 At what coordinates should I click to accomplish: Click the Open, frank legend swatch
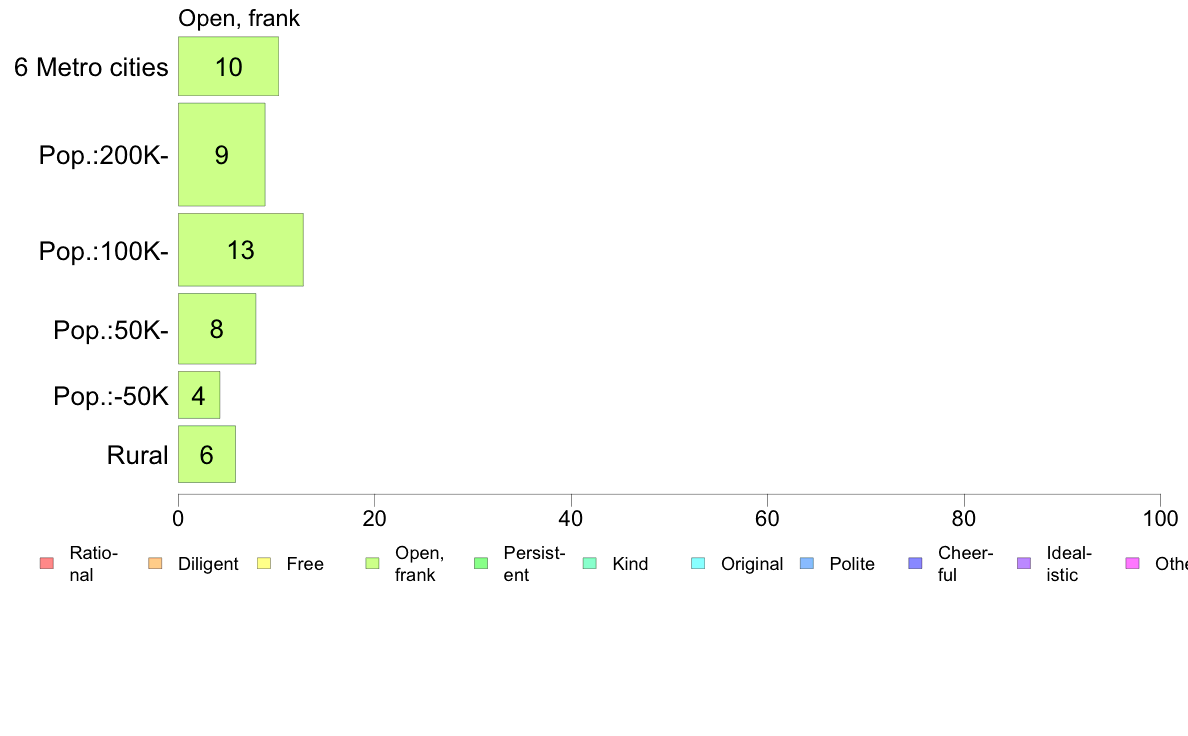(372, 563)
